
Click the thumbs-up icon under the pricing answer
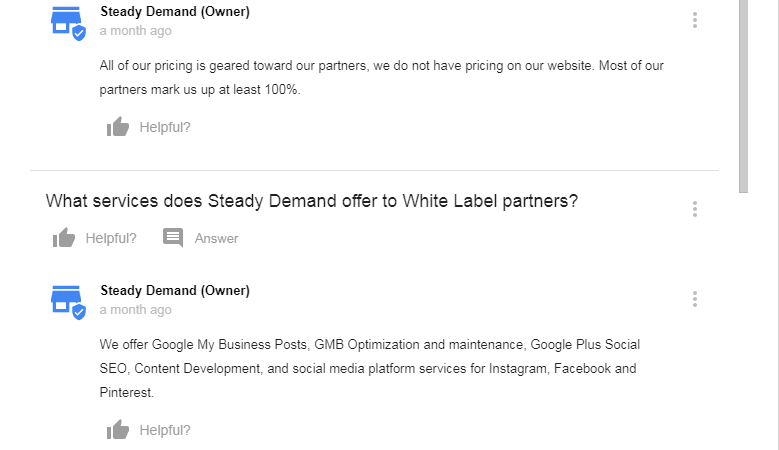coord(118,127)
